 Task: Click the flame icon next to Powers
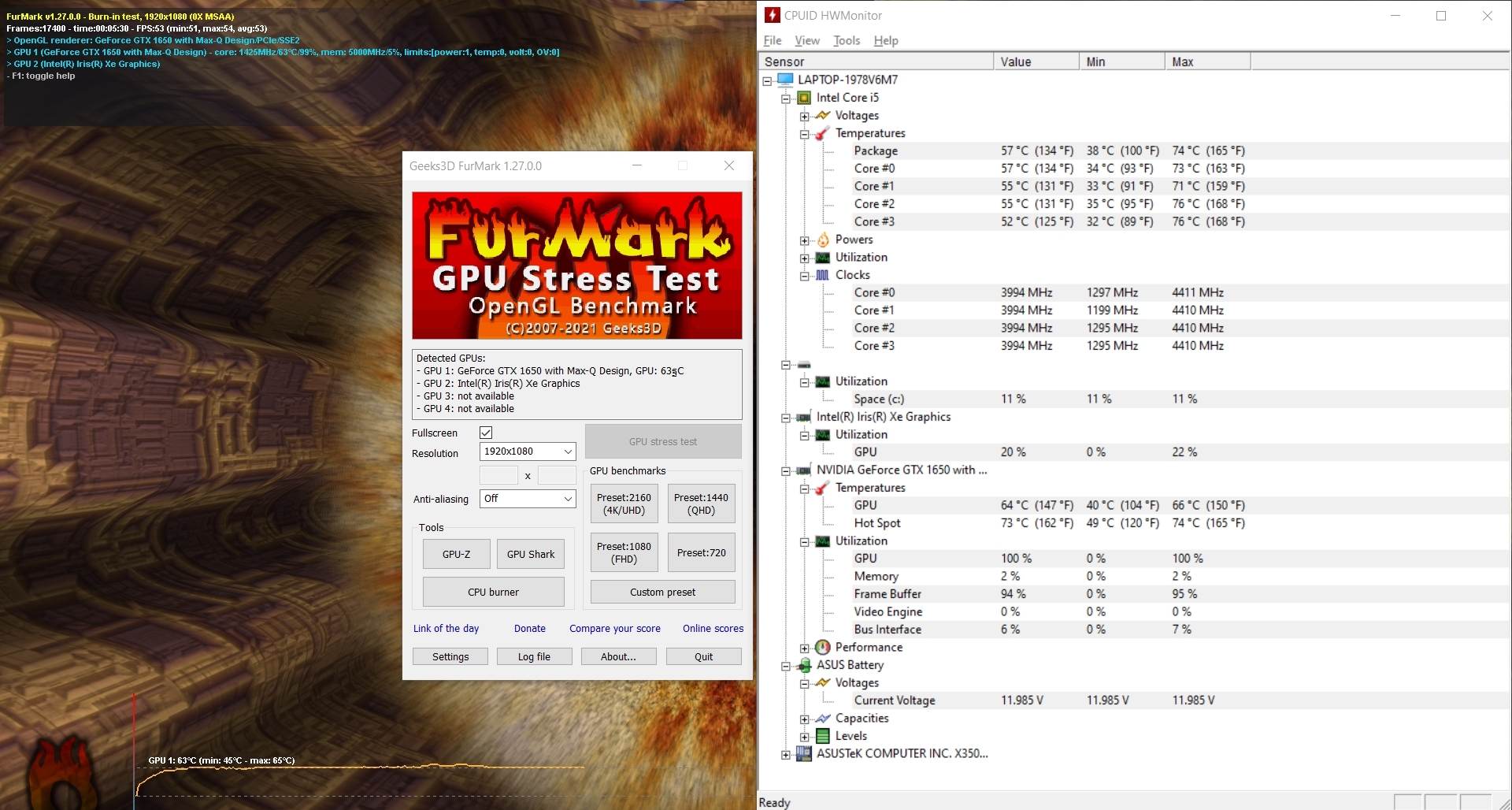tap(823, 240)
